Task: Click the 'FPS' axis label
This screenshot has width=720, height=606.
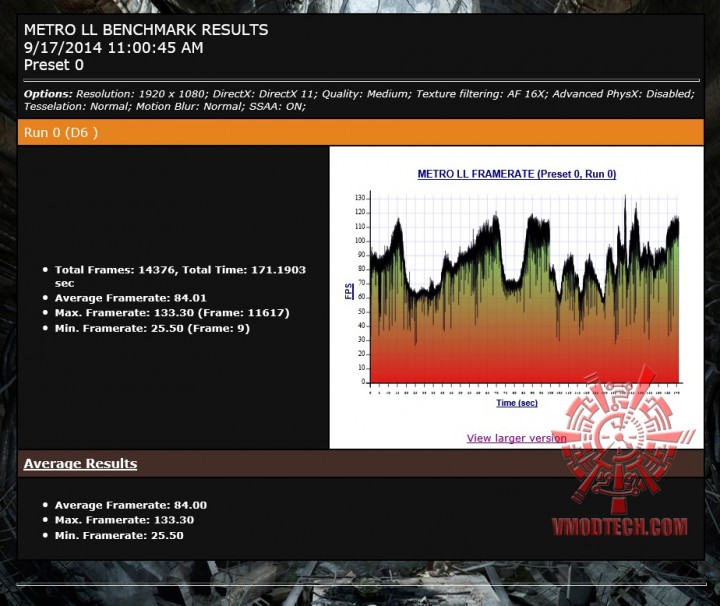Action: pyautogui.click(x=349, y=291)
